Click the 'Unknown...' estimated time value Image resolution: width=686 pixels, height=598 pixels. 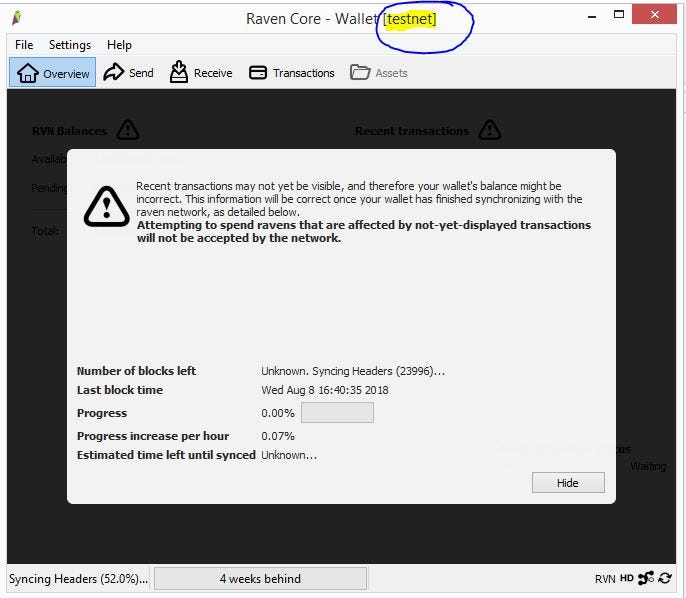tap(289, 455)
